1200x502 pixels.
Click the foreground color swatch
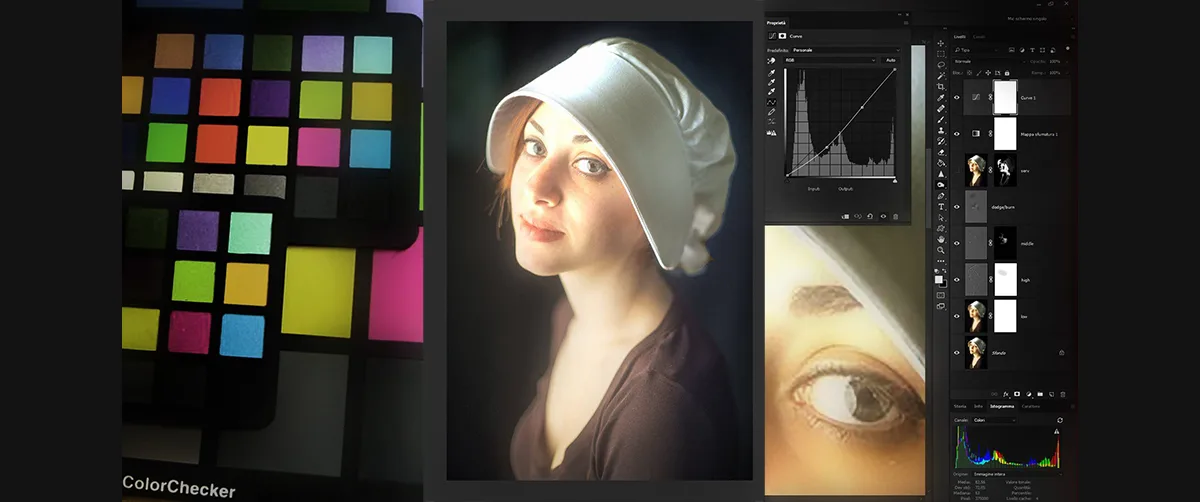[x=938, y=278]
